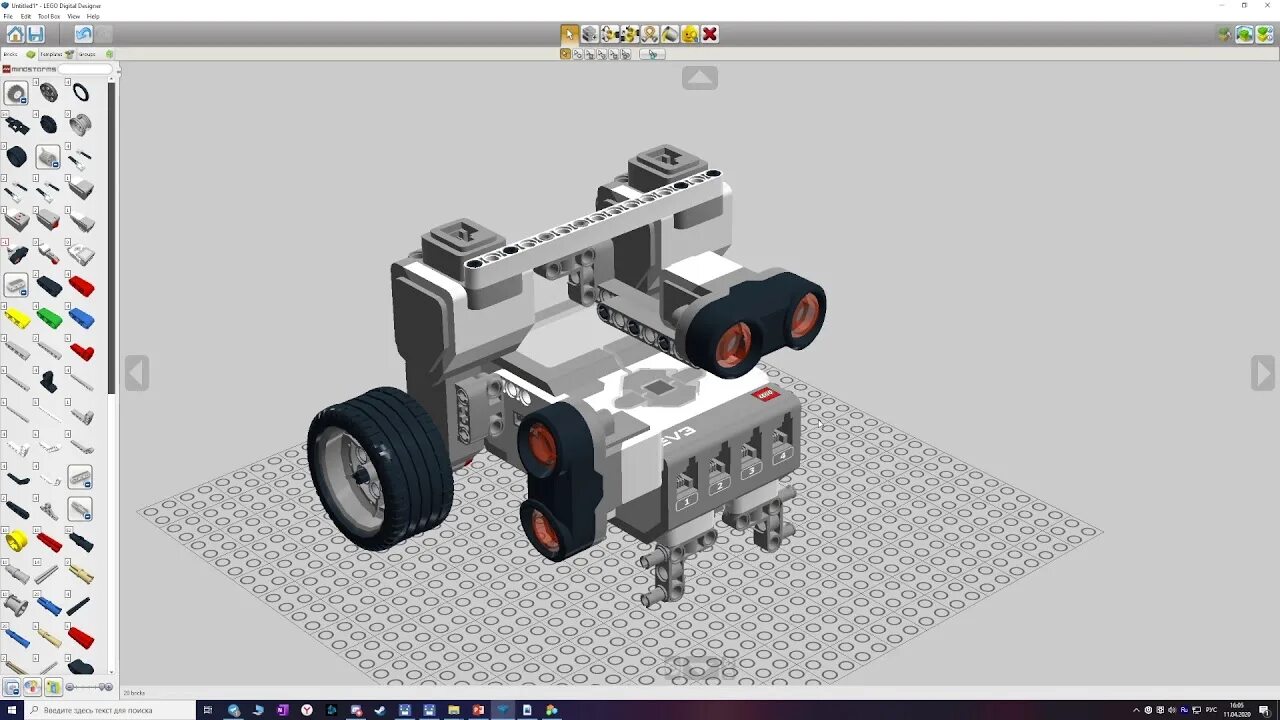Toggle filter bricks by colour
Viewport: 1280px width, 720px height.
(31, 687)
